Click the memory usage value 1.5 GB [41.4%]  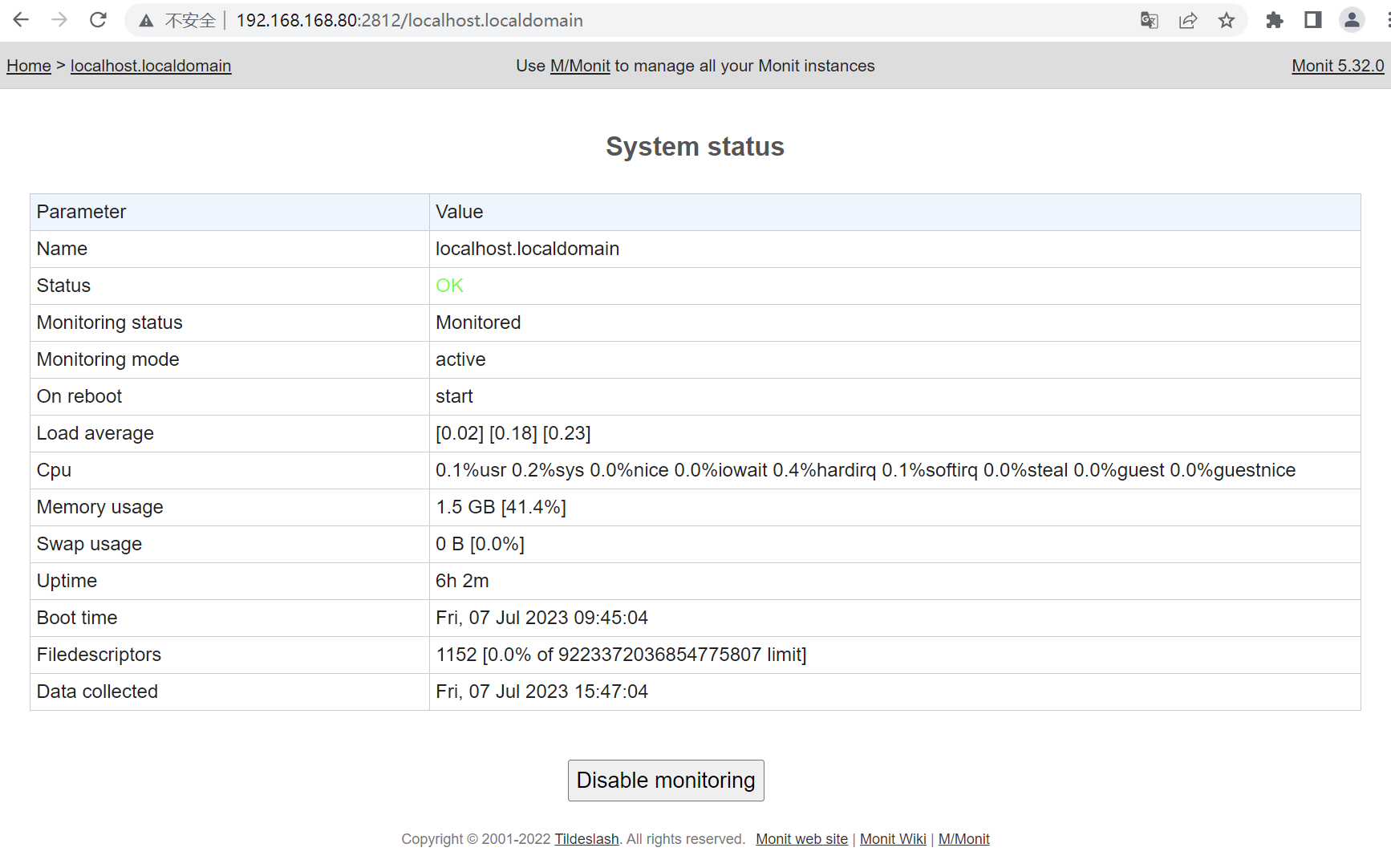501,507
